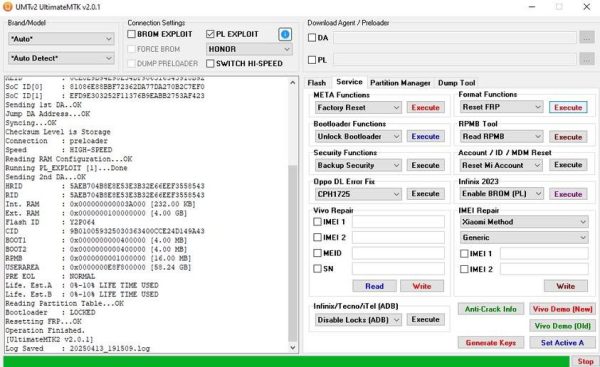This screenshot has height=367, width=600.
Task: Click the Vivo Repair Write button
Action: pyautogui.click(x=422, y=286)
